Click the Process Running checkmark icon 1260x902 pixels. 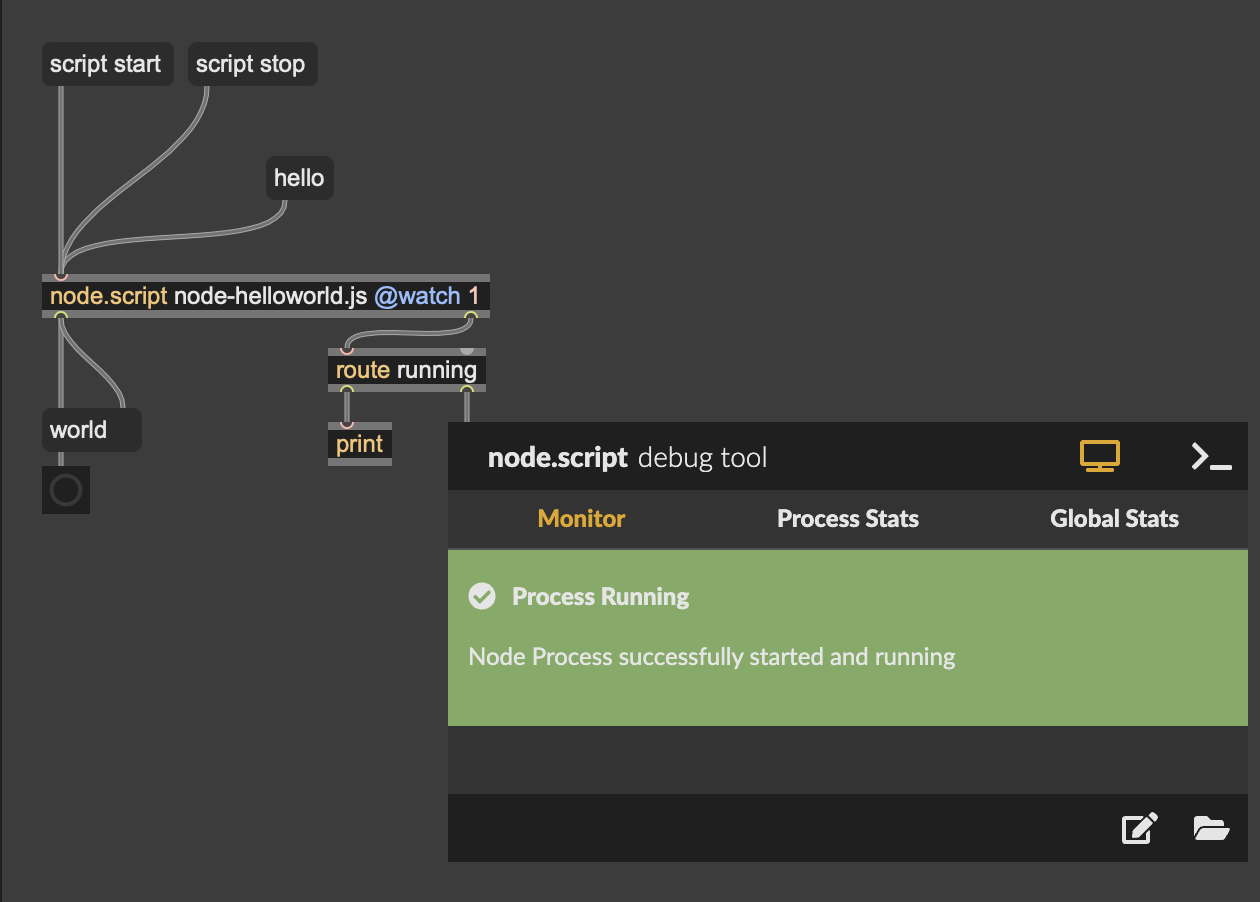pyautogui.click(x=482, y=597)
